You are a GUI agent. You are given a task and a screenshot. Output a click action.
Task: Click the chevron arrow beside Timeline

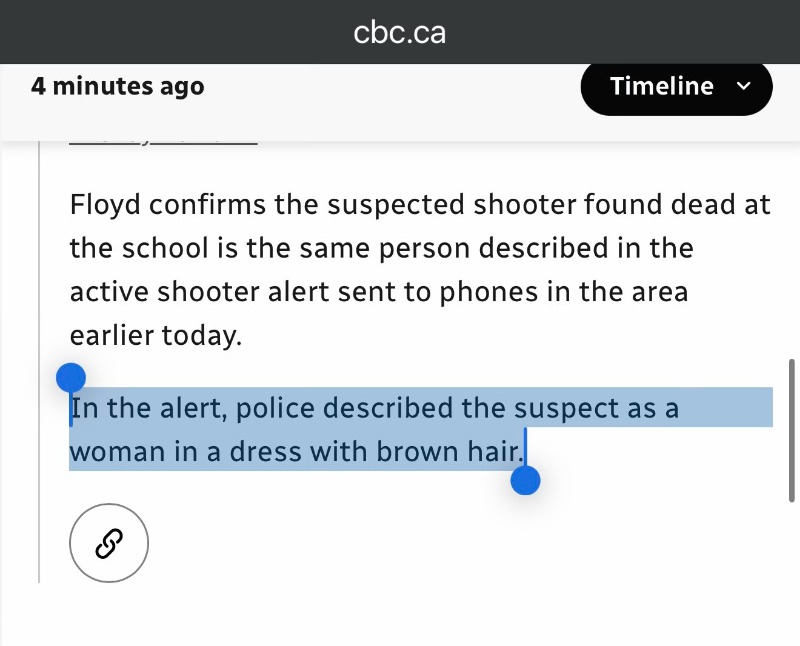coord(742,87)
